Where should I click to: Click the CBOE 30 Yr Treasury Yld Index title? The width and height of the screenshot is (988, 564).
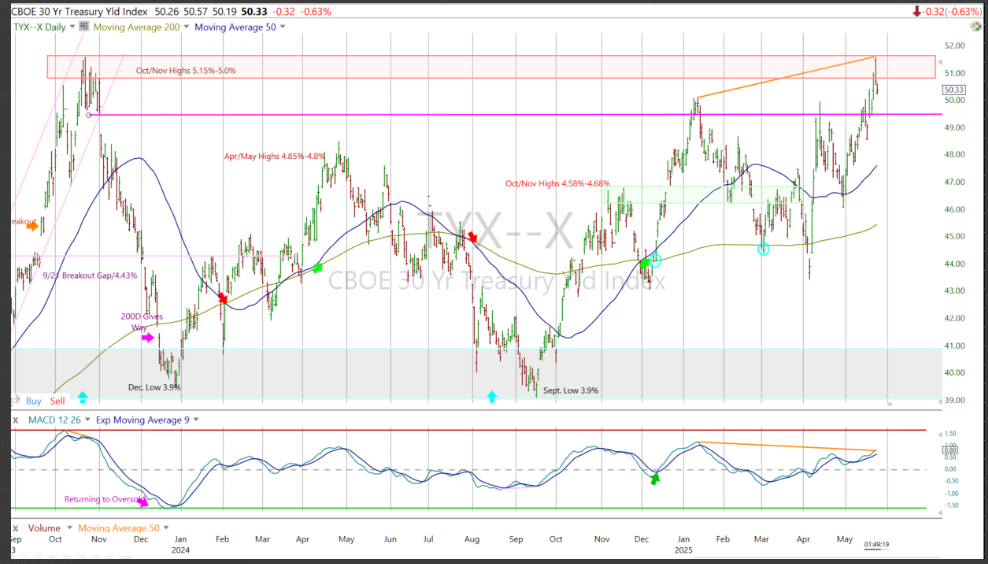tap(80, 11)
